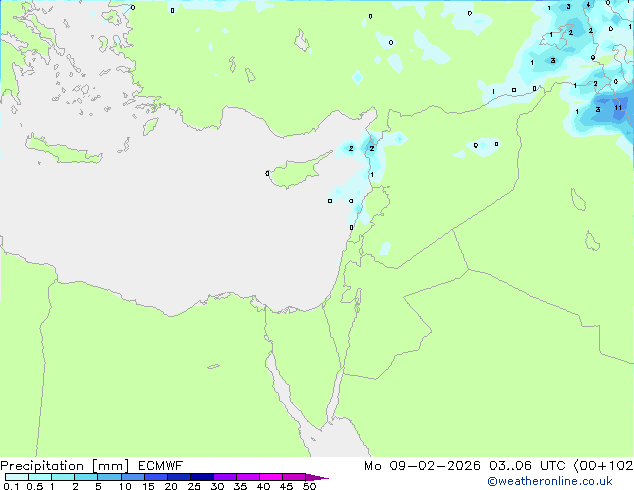Choose the 2–5 mm legend color box
This screenshot has width=634, height=490.
[86, 477]
